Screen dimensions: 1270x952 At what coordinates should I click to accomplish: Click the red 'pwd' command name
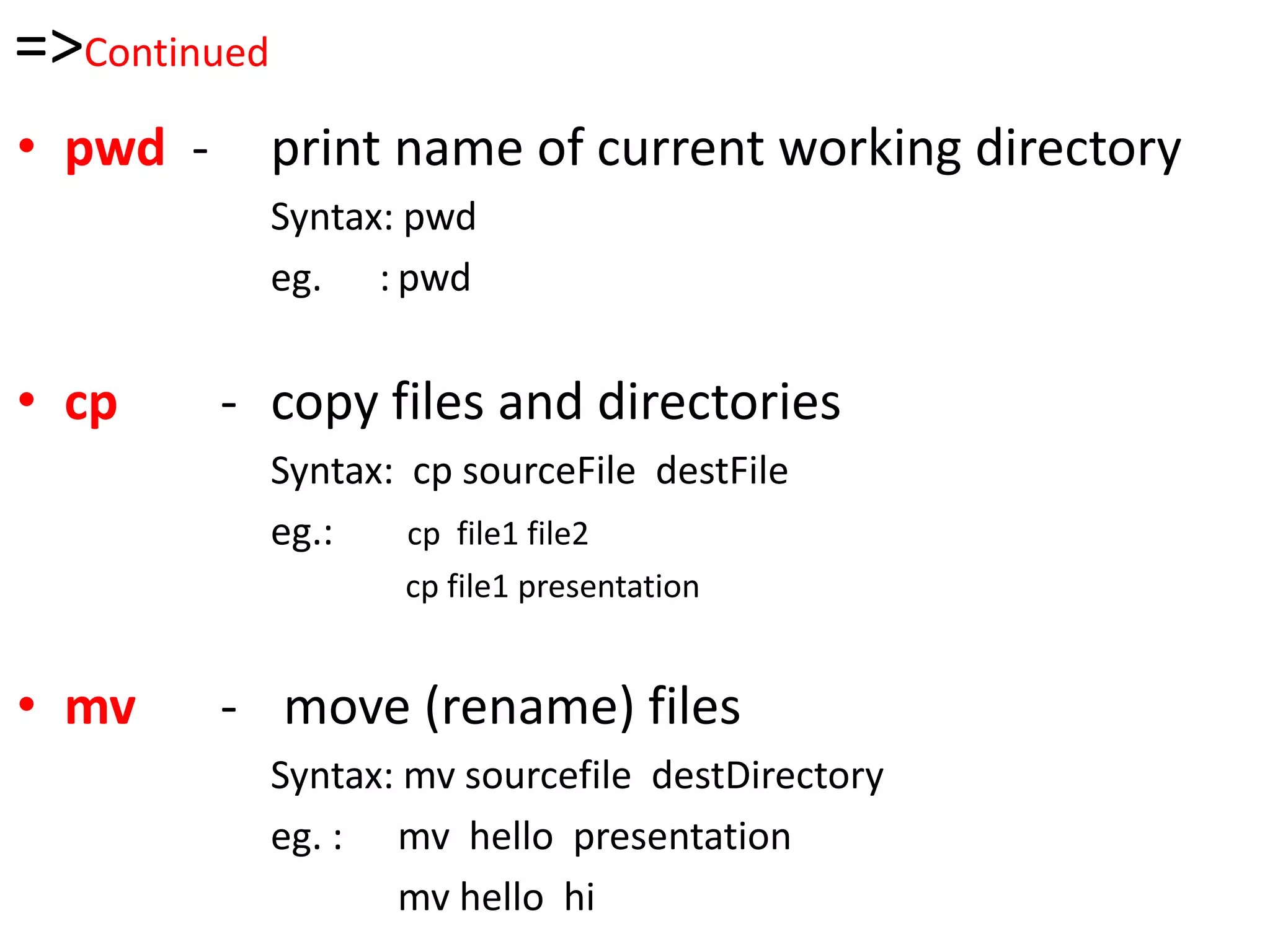pos(115,149)
